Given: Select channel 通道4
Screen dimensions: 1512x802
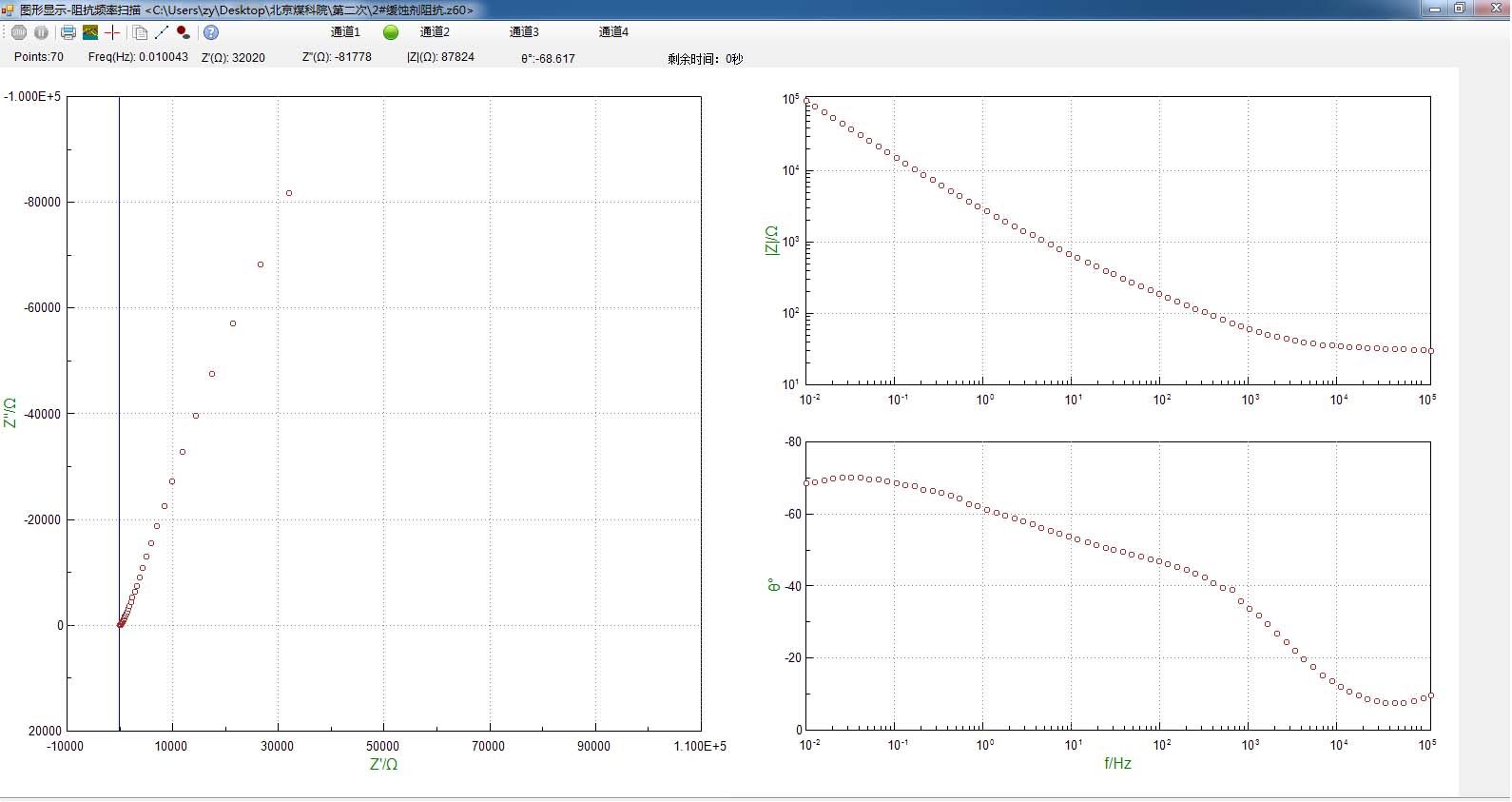Looking at the screenshot, I should 613,31.
